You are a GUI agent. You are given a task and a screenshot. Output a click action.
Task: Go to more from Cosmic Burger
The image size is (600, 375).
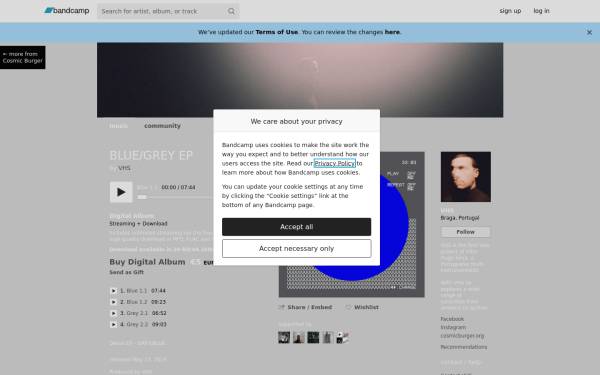[23, 57]
